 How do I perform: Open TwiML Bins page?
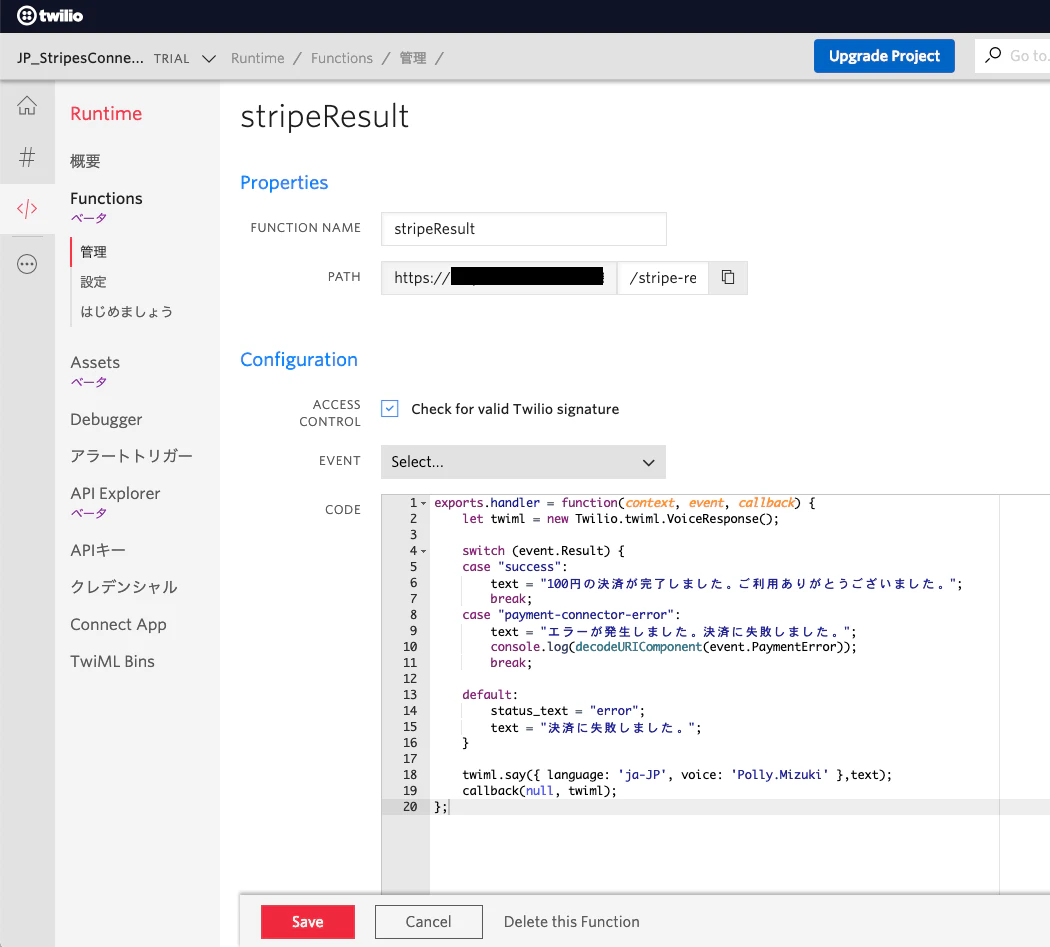tap(112, 661)
